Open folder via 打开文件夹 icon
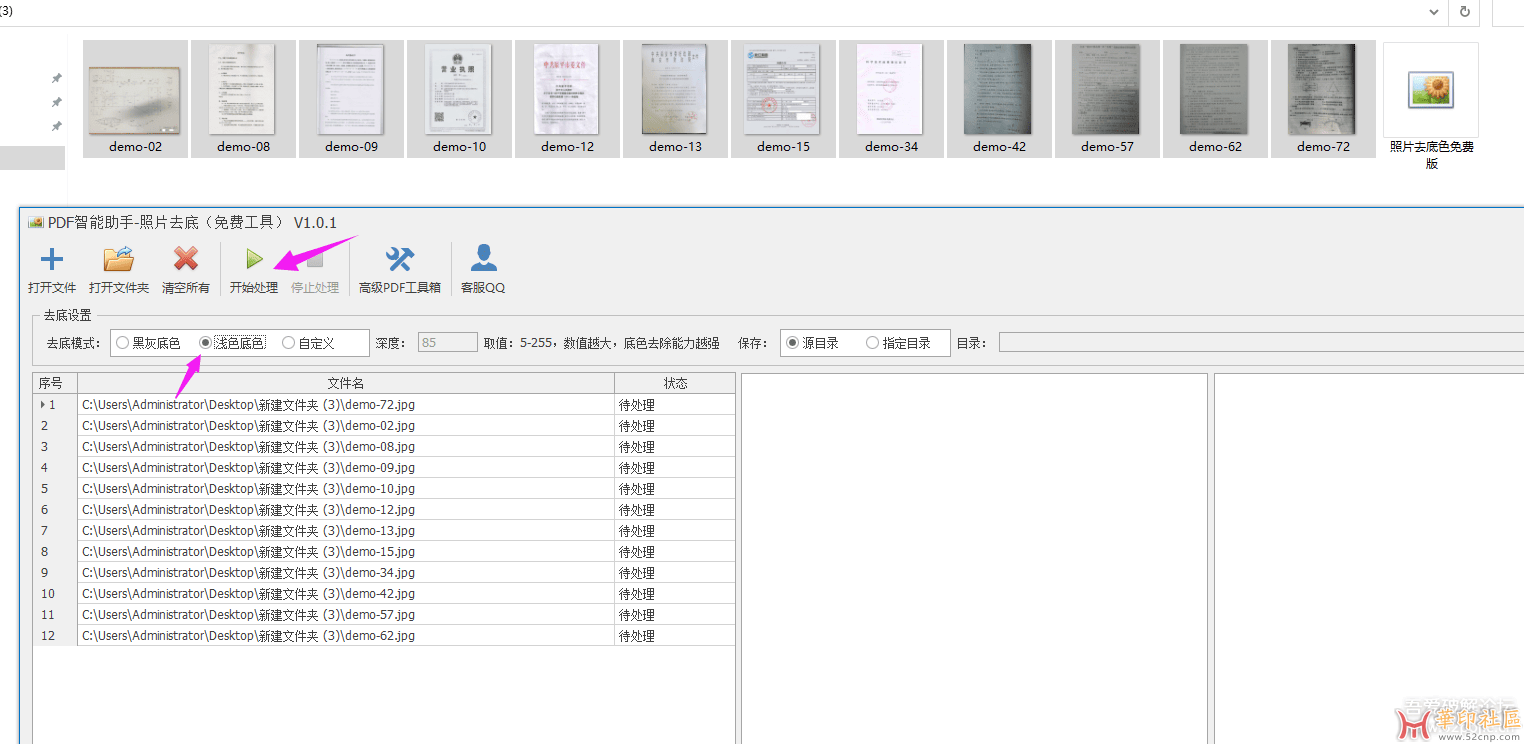 pyautogui.click(x=118, y=261)
